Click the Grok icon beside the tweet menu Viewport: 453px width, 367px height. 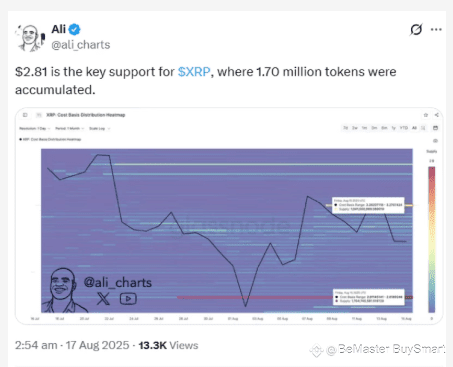click(416, 30)
